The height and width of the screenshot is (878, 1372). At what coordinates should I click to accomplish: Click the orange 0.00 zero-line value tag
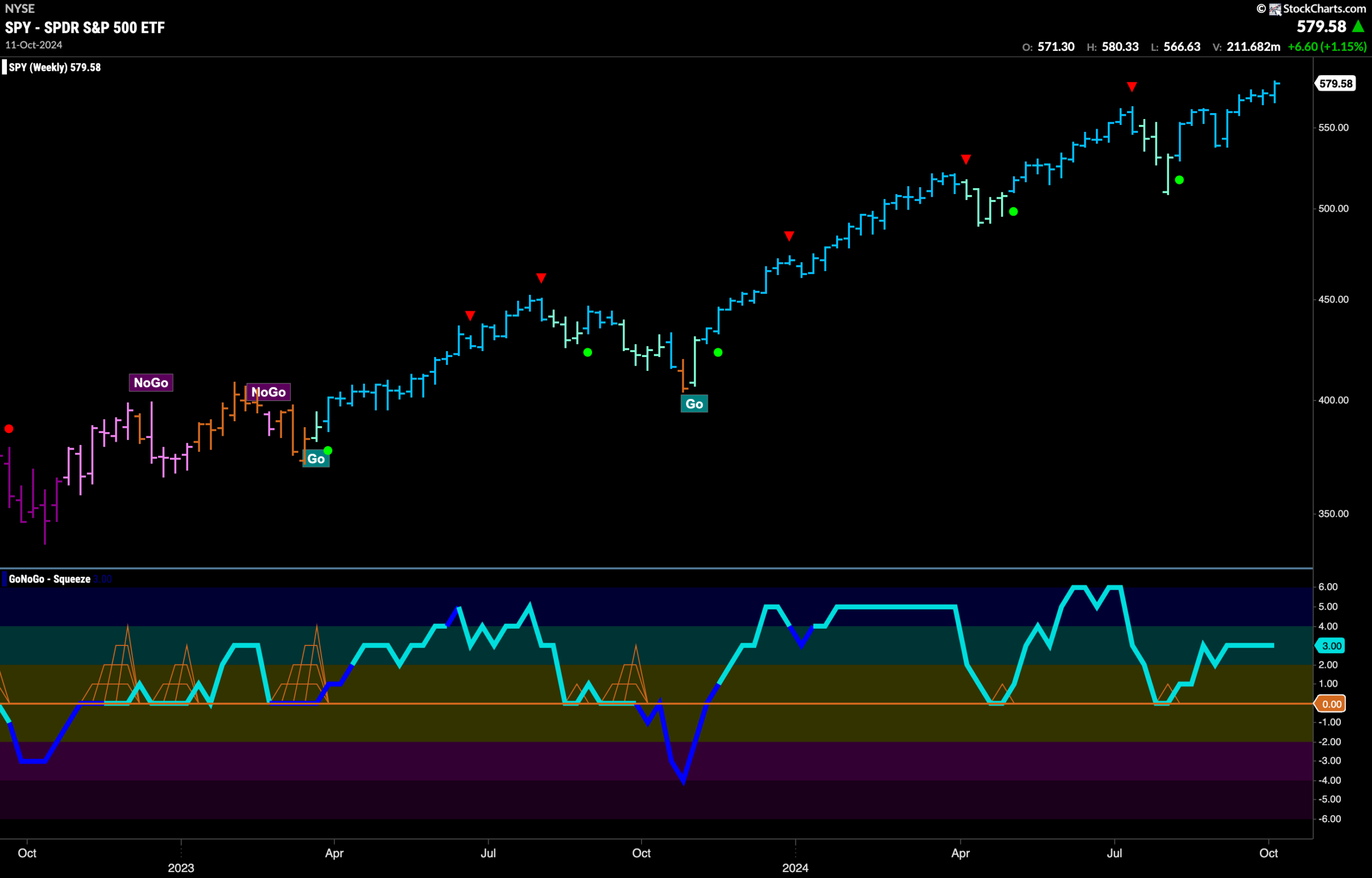point(1330,704)
